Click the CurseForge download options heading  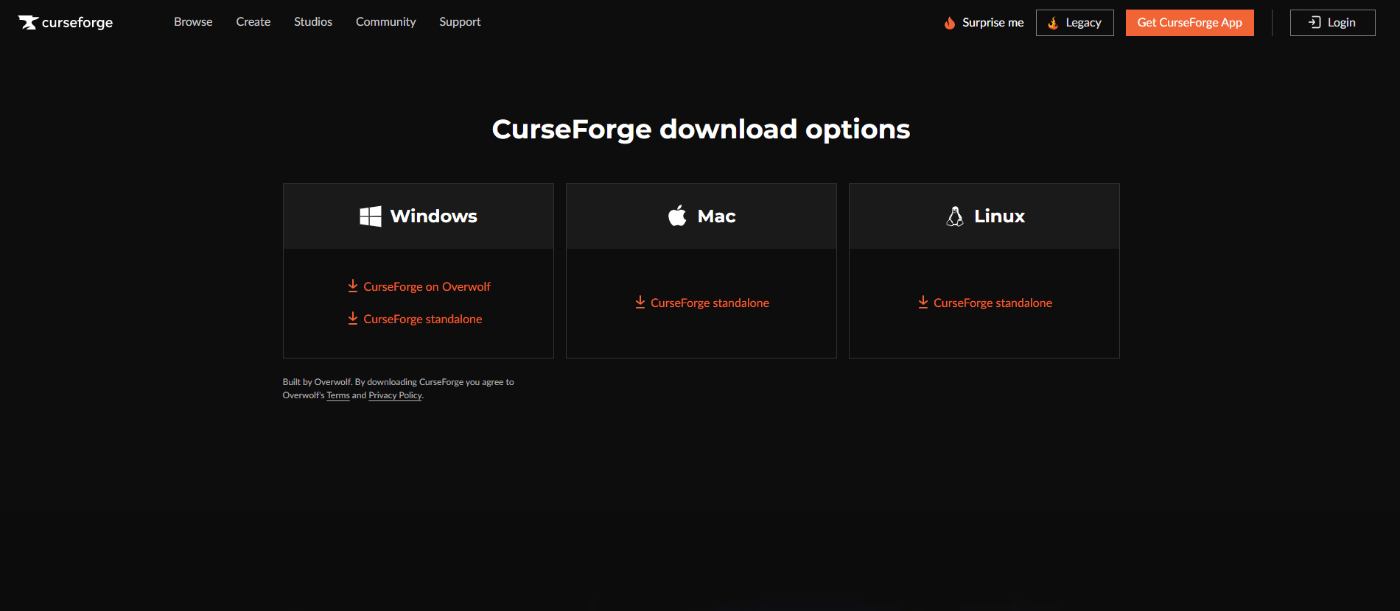[x=701, y=129]
